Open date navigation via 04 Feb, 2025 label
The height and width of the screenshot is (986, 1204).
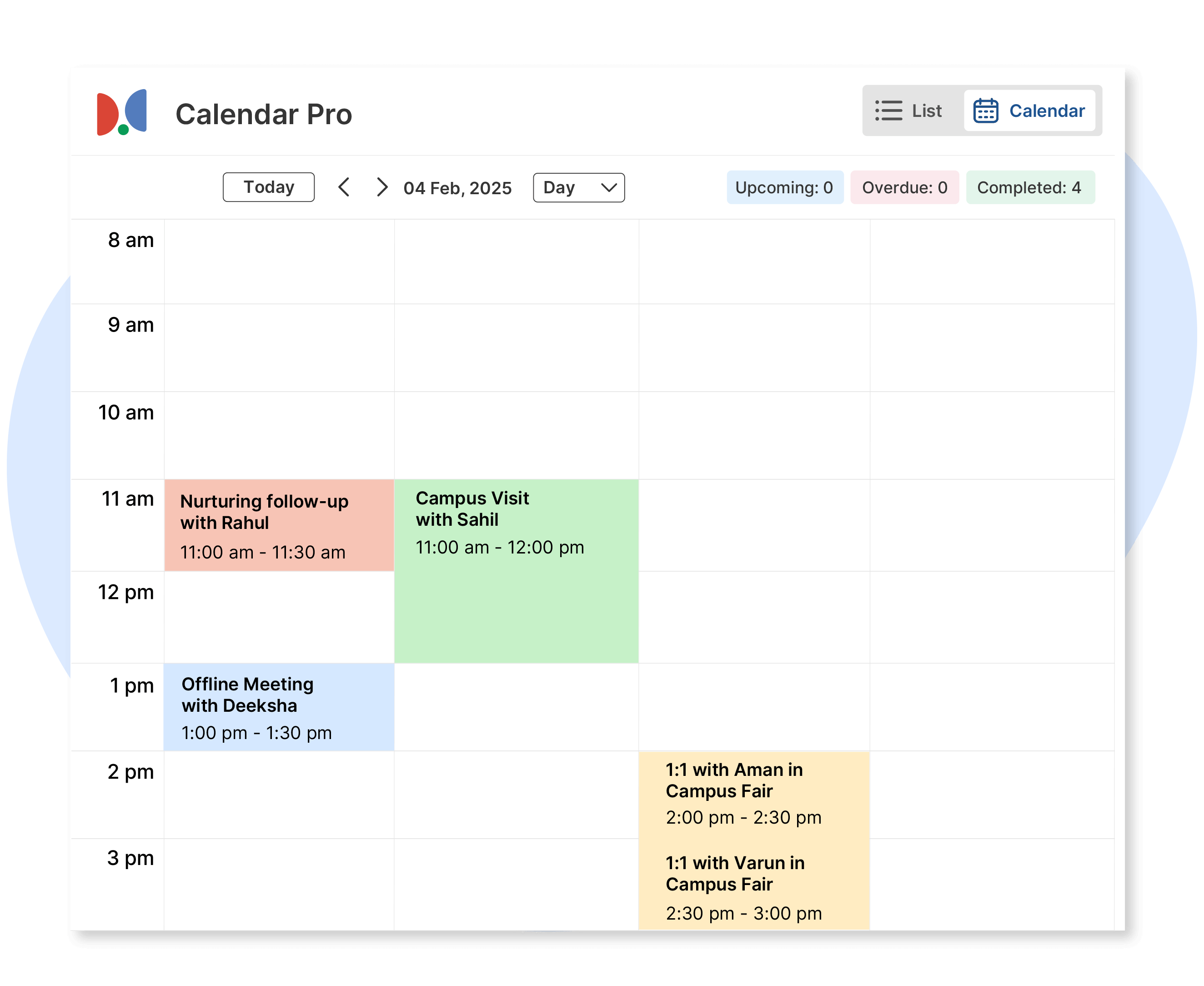[457, 187]
